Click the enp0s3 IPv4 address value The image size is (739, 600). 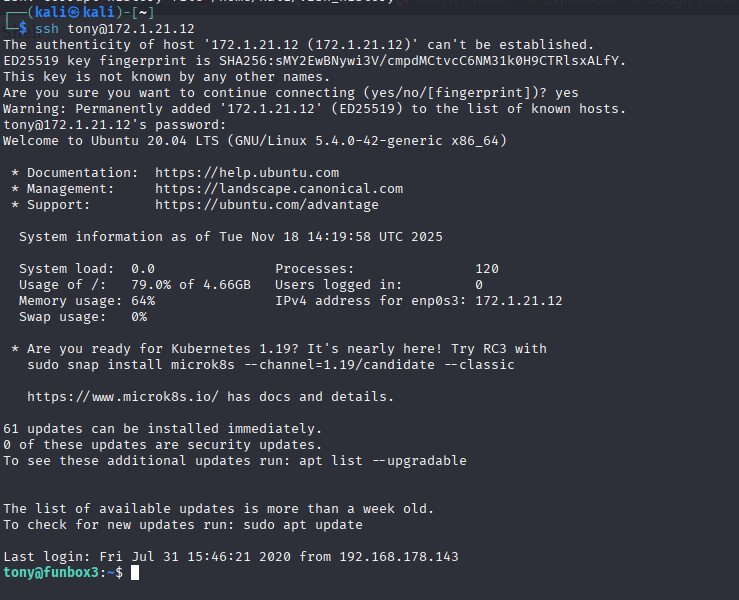point(519,301)
